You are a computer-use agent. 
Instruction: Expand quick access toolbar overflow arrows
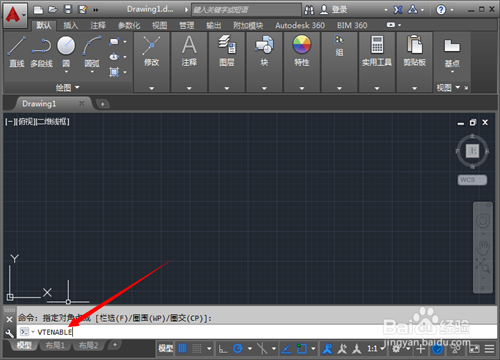[x=96, y=10]
